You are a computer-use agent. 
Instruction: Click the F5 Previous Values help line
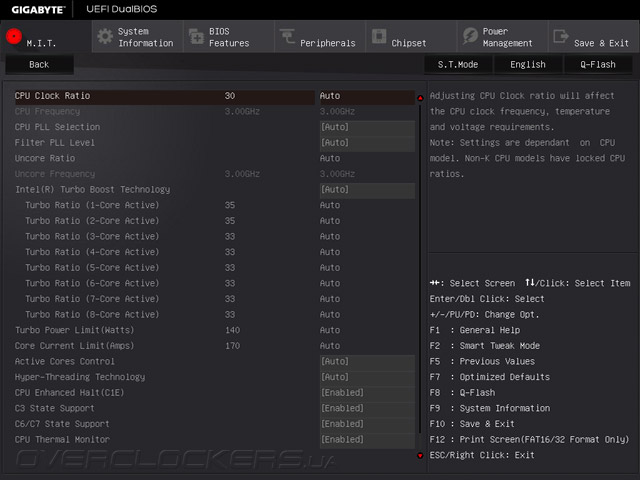pyautogui.click(x=482, y=362)
